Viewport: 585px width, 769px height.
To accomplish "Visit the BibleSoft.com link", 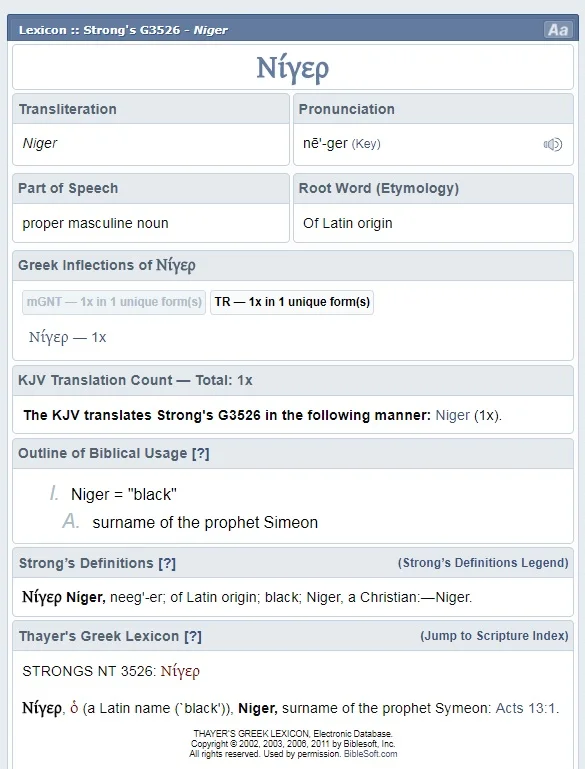I will (370, 754).
